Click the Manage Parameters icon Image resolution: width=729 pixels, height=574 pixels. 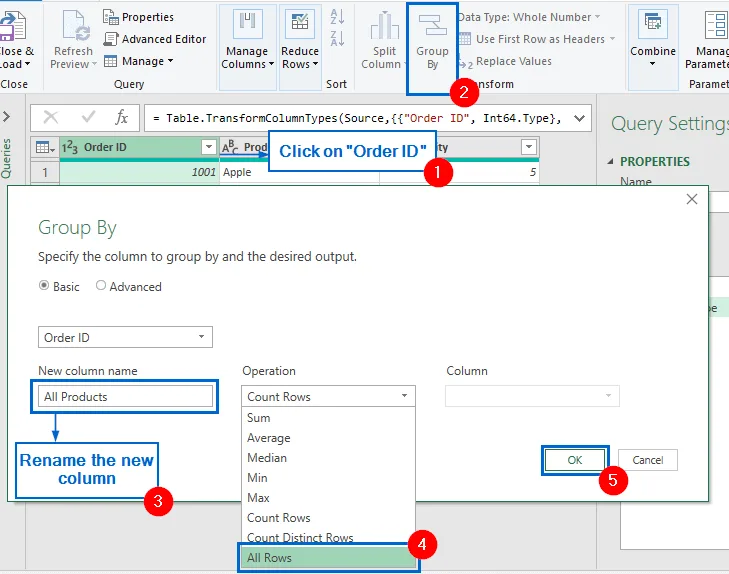click(x=716, y=25)
